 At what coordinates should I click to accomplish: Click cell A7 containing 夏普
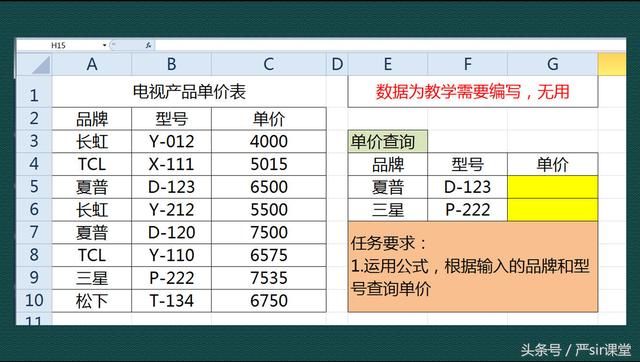[x=92, y=233]
